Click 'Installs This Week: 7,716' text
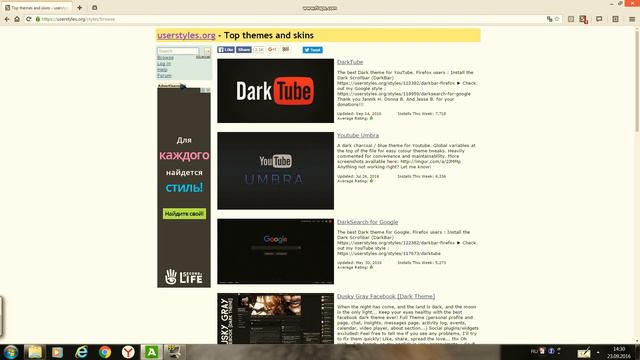 [x=422, y=114]
